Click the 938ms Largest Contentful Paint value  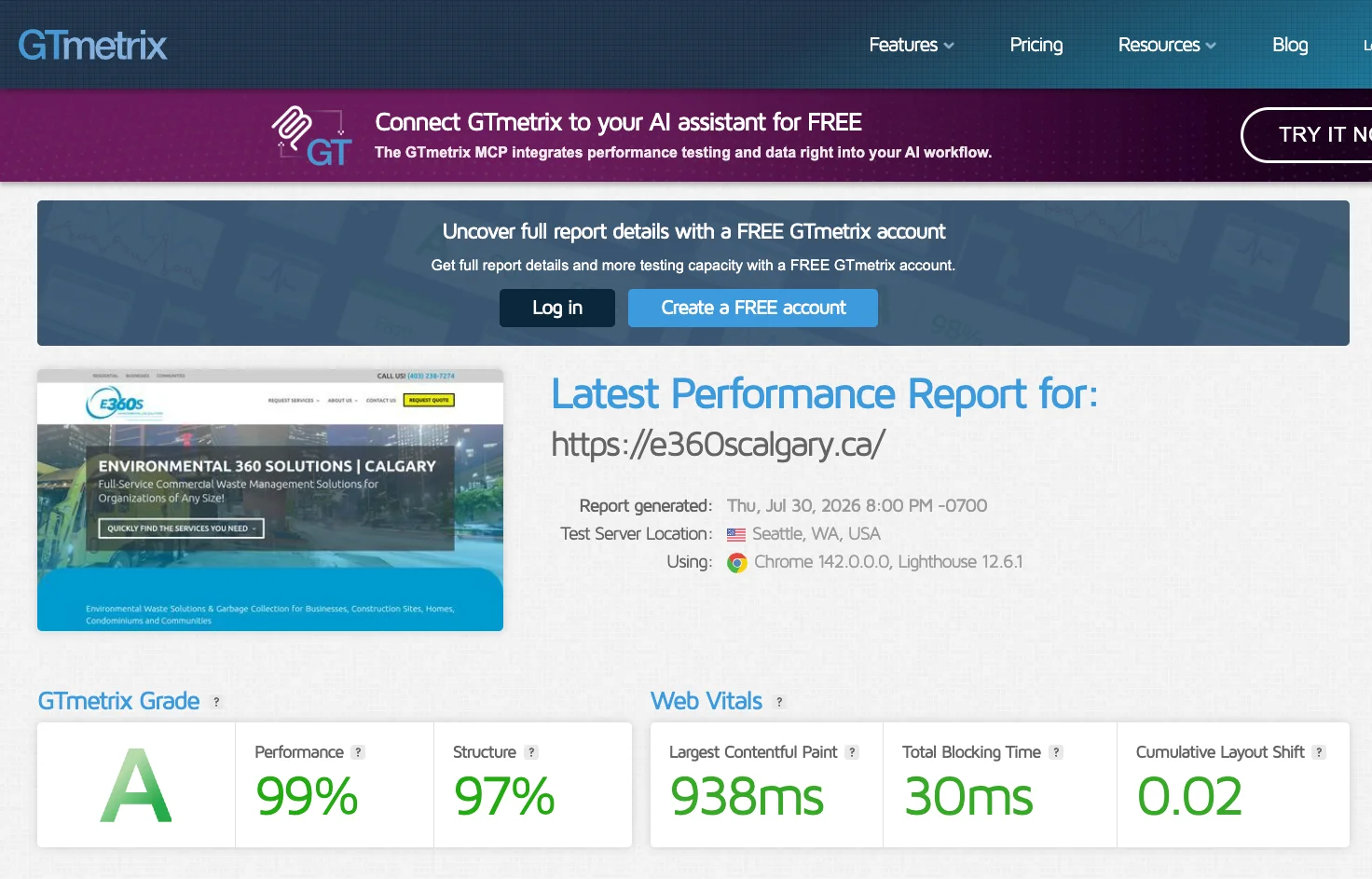pyautogui.click(x=747, y=797)
